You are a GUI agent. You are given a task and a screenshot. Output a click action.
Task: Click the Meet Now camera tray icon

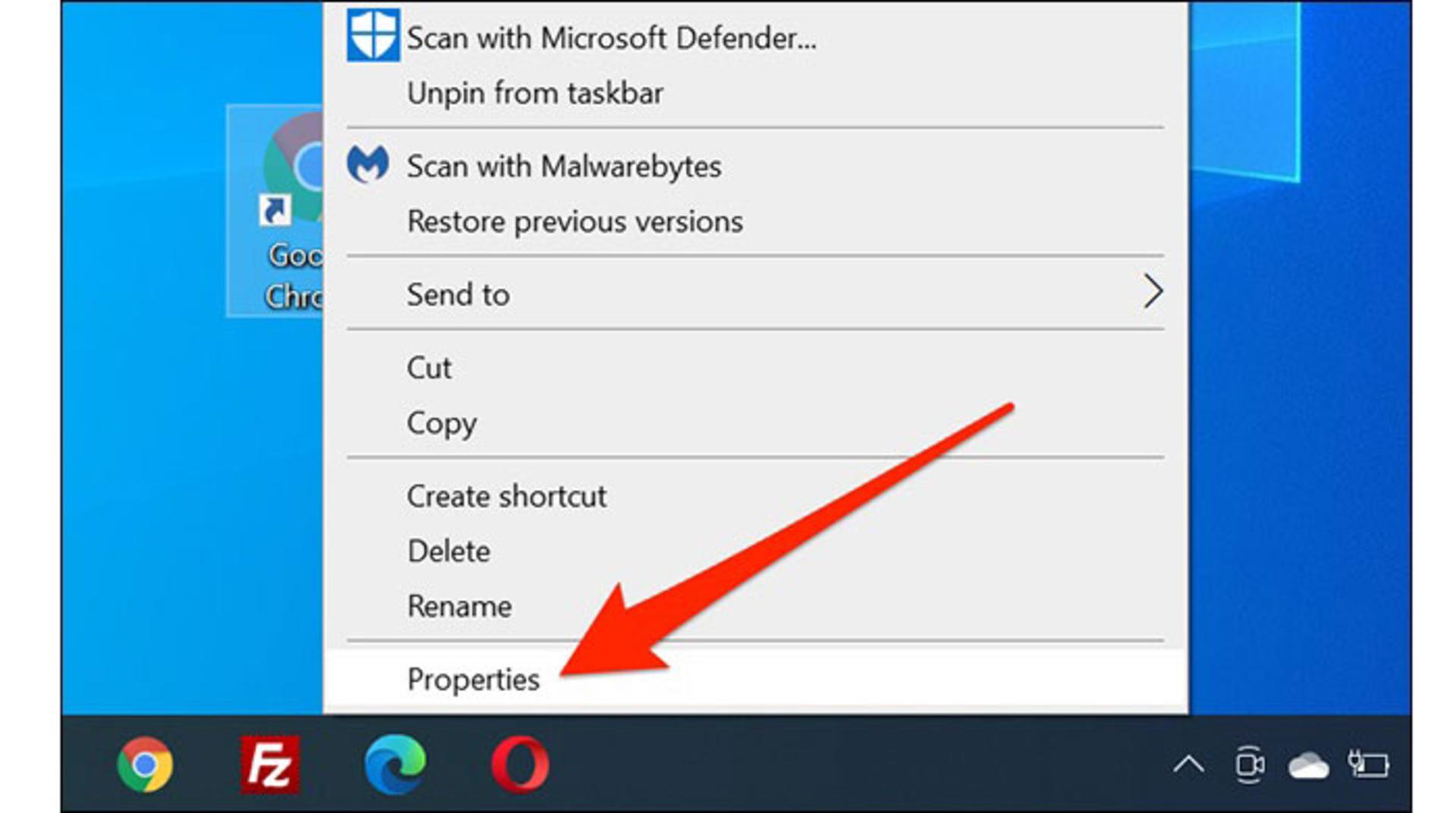(x=1249, y=764)
